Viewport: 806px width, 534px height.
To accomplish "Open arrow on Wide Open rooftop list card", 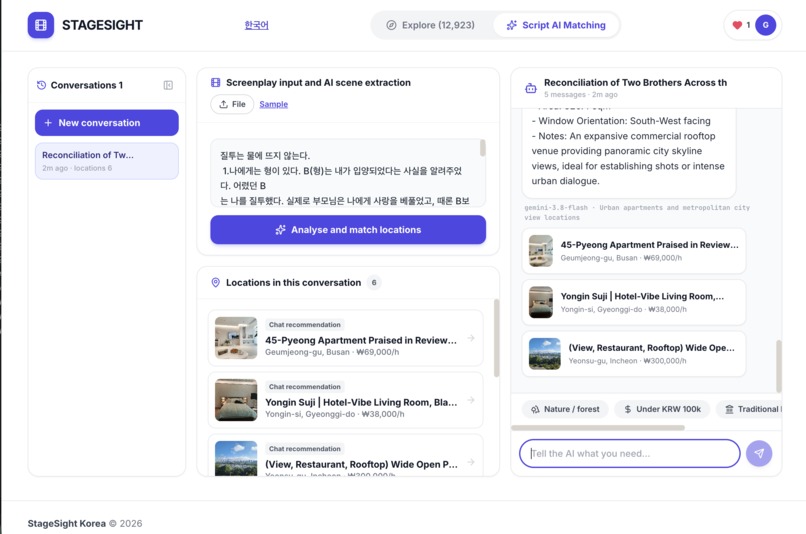I will tap(471, 462).
